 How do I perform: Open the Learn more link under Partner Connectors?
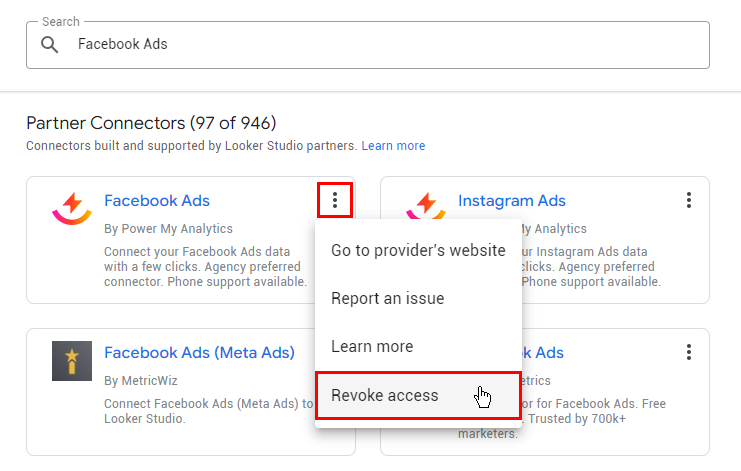(x=393, y=146)
